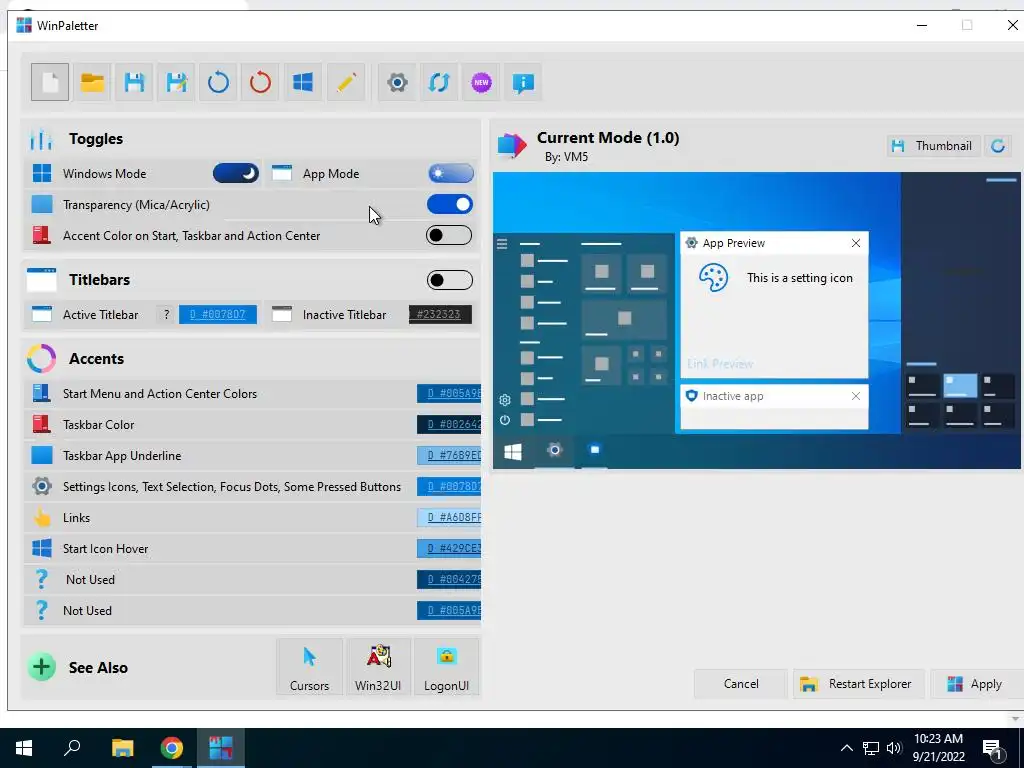
Task: Apply the theme with Apply button
Action: (x=976, y=684)
